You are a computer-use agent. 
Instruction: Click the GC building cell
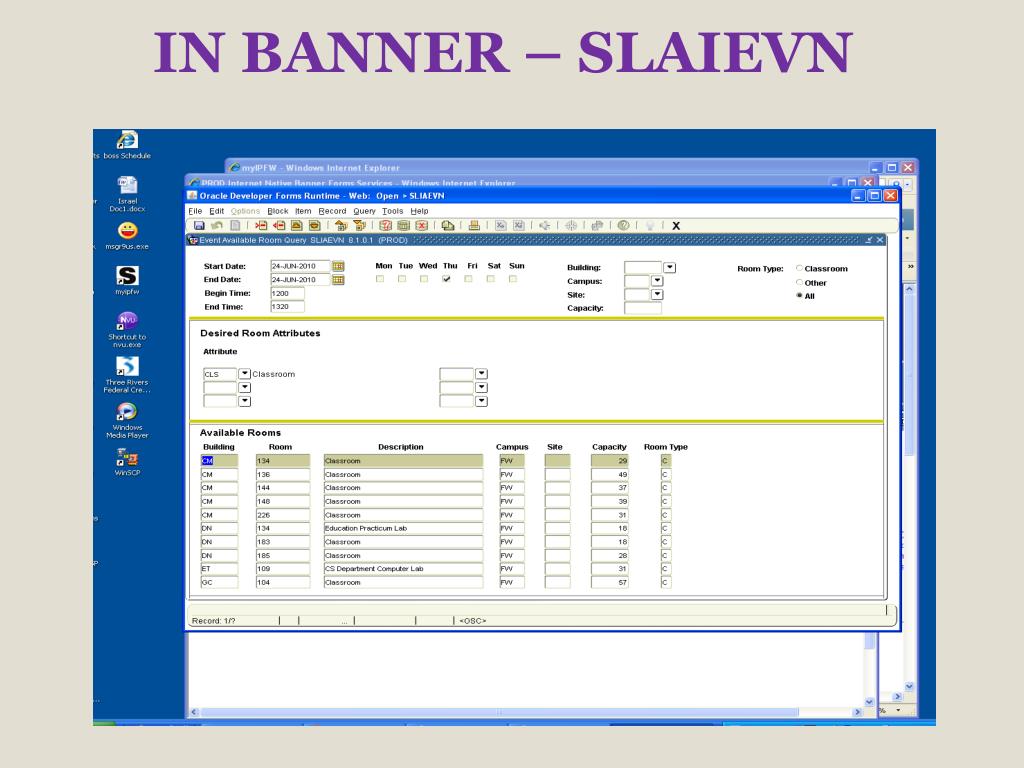pos(219,583)
